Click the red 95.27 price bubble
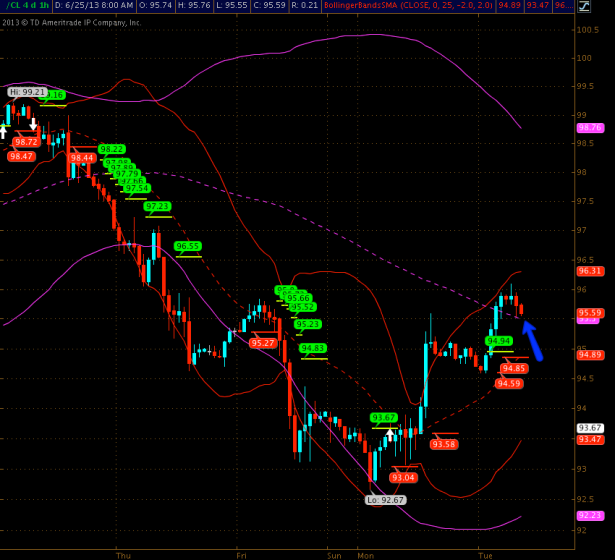 263,343
